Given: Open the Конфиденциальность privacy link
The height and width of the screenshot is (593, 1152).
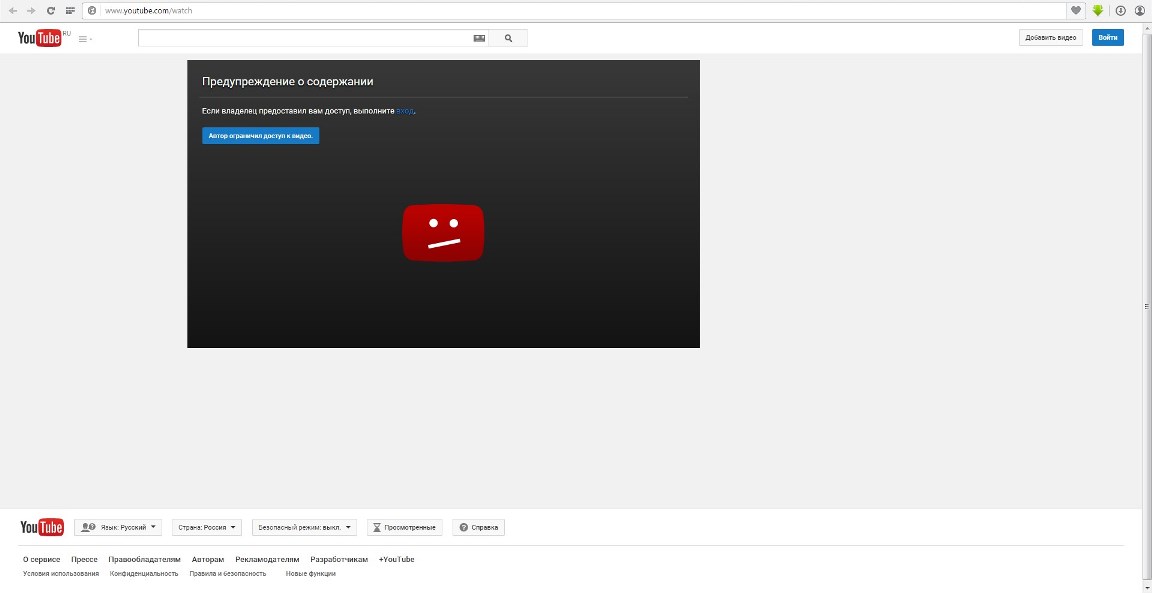Looking at the screenshot, I should [144, 573].
